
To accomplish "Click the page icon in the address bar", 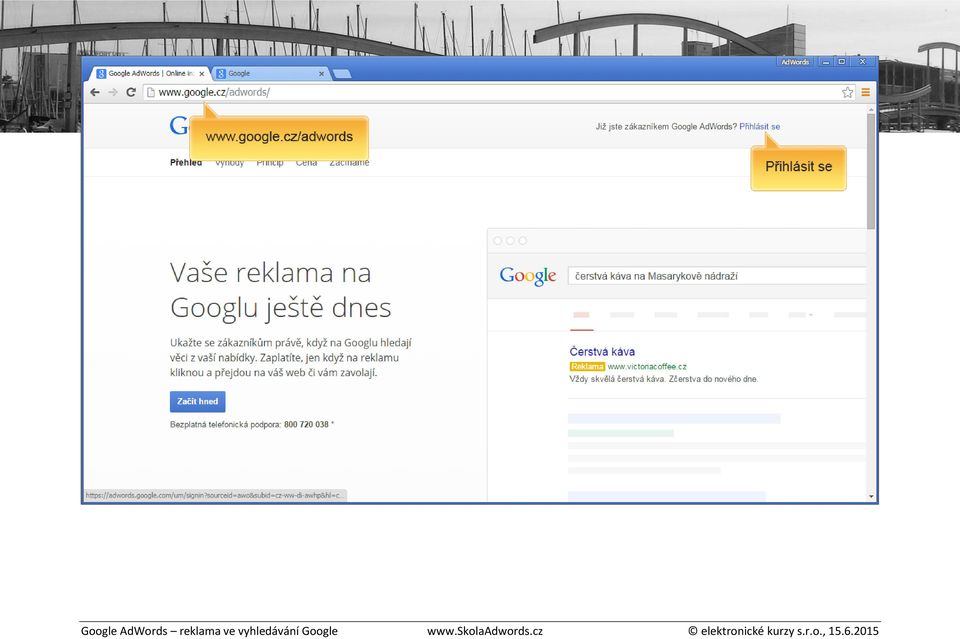I will (151, 92).
